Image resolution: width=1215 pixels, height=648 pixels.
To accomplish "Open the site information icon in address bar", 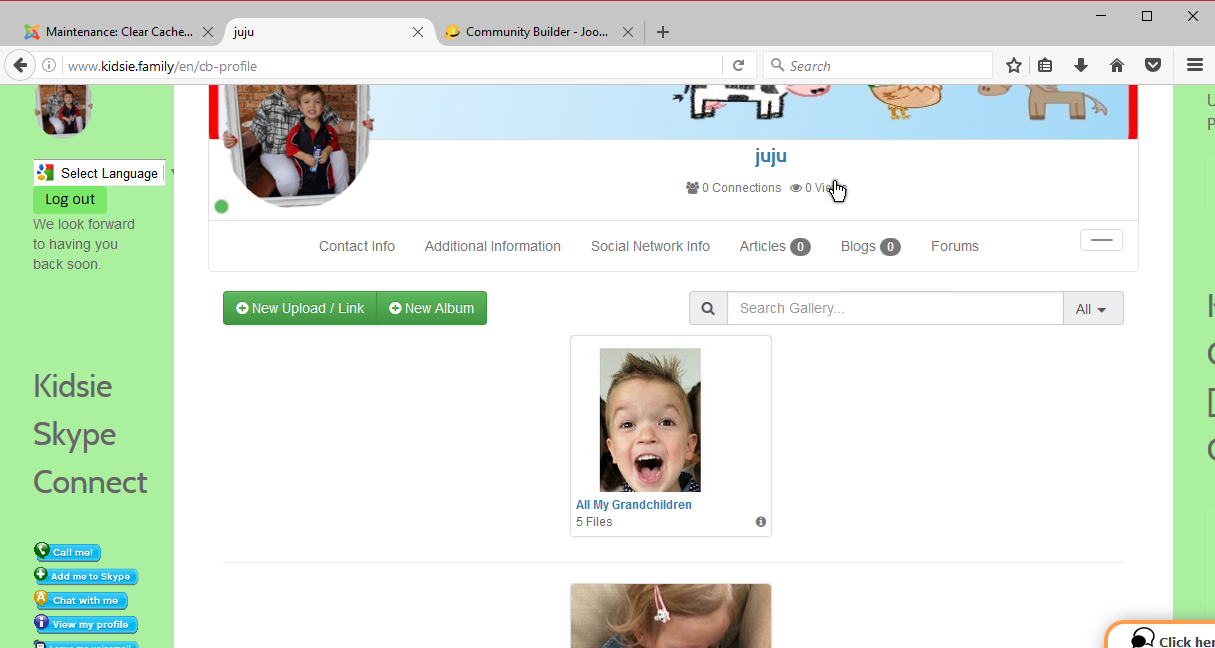I will 48,66.
